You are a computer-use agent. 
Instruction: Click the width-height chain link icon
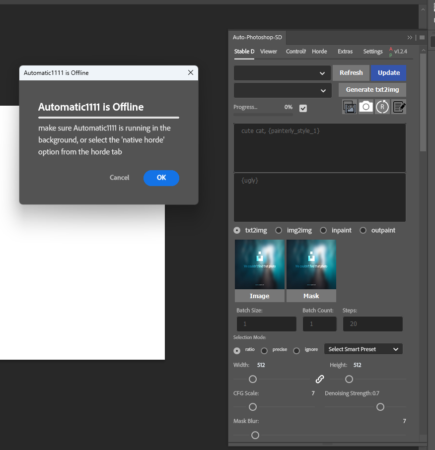[x=320, y=379]
